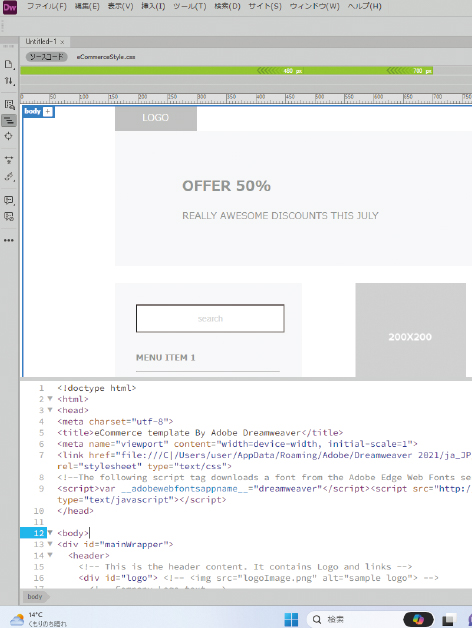Click the open documents icon in left toolbar

click(x=9, y=64)
